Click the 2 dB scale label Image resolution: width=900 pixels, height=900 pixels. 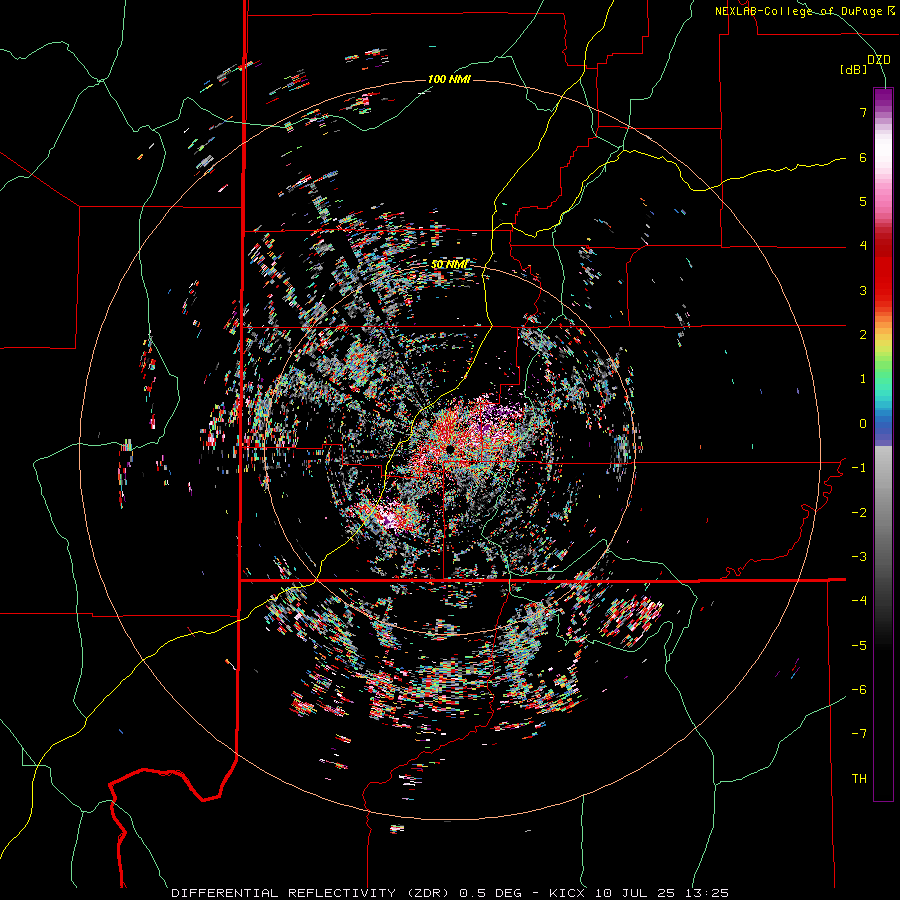863,335
